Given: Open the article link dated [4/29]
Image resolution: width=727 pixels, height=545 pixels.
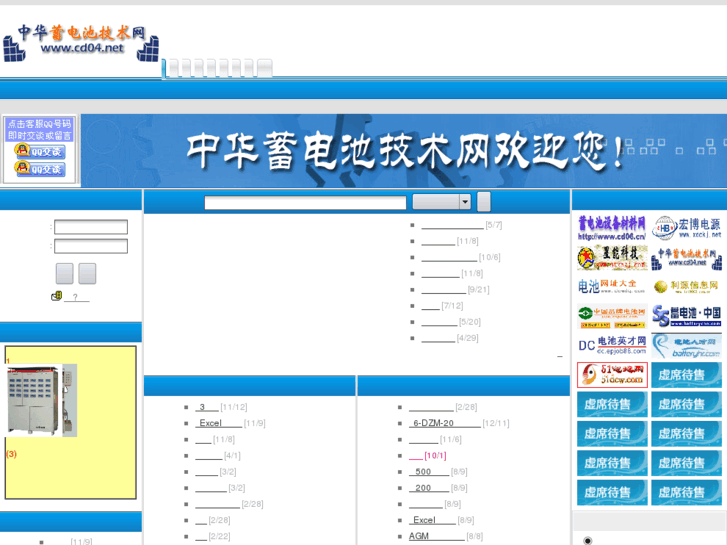Looking at the screenshot, I should (438, 339).
